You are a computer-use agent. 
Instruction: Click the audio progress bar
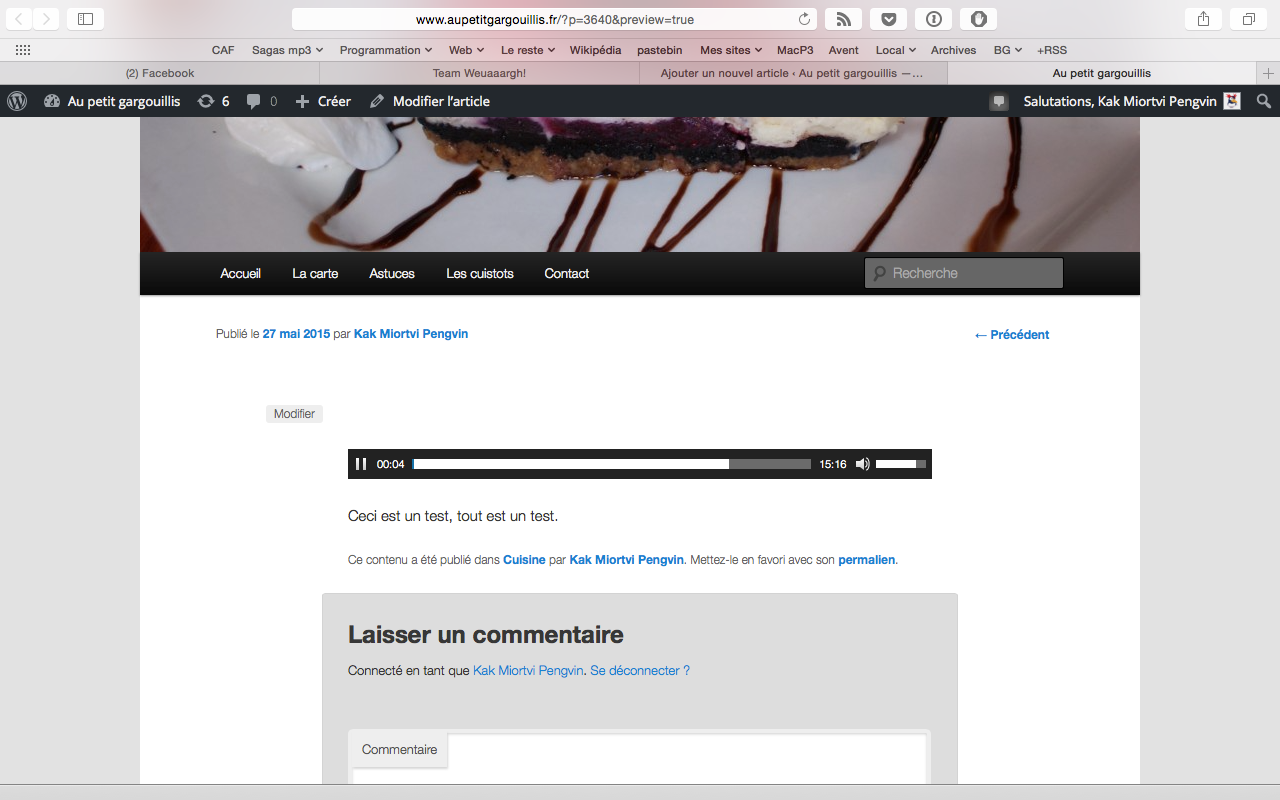coord(611,464)
